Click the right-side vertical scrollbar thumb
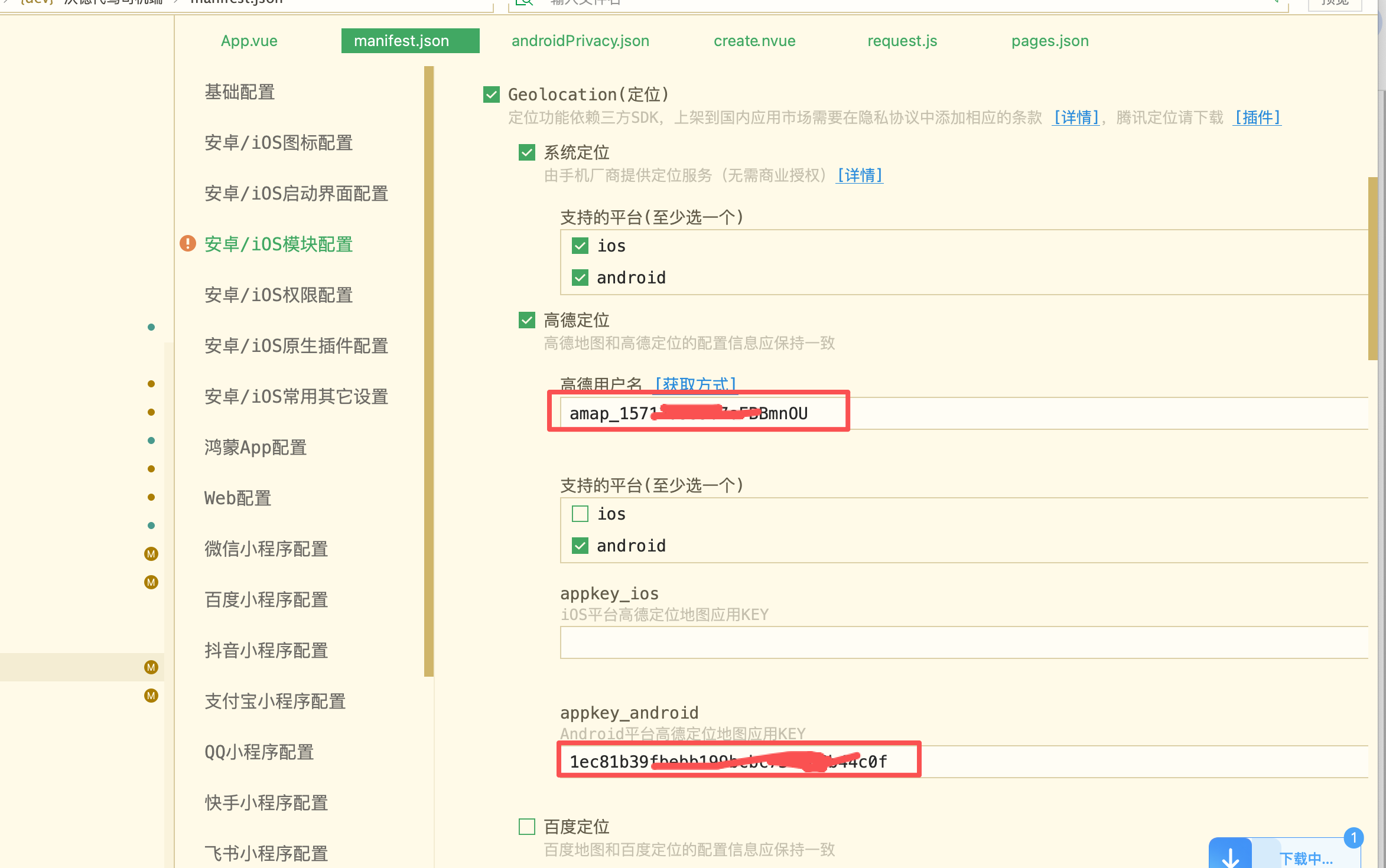 pyautogui.click(x=1372, y=269)
